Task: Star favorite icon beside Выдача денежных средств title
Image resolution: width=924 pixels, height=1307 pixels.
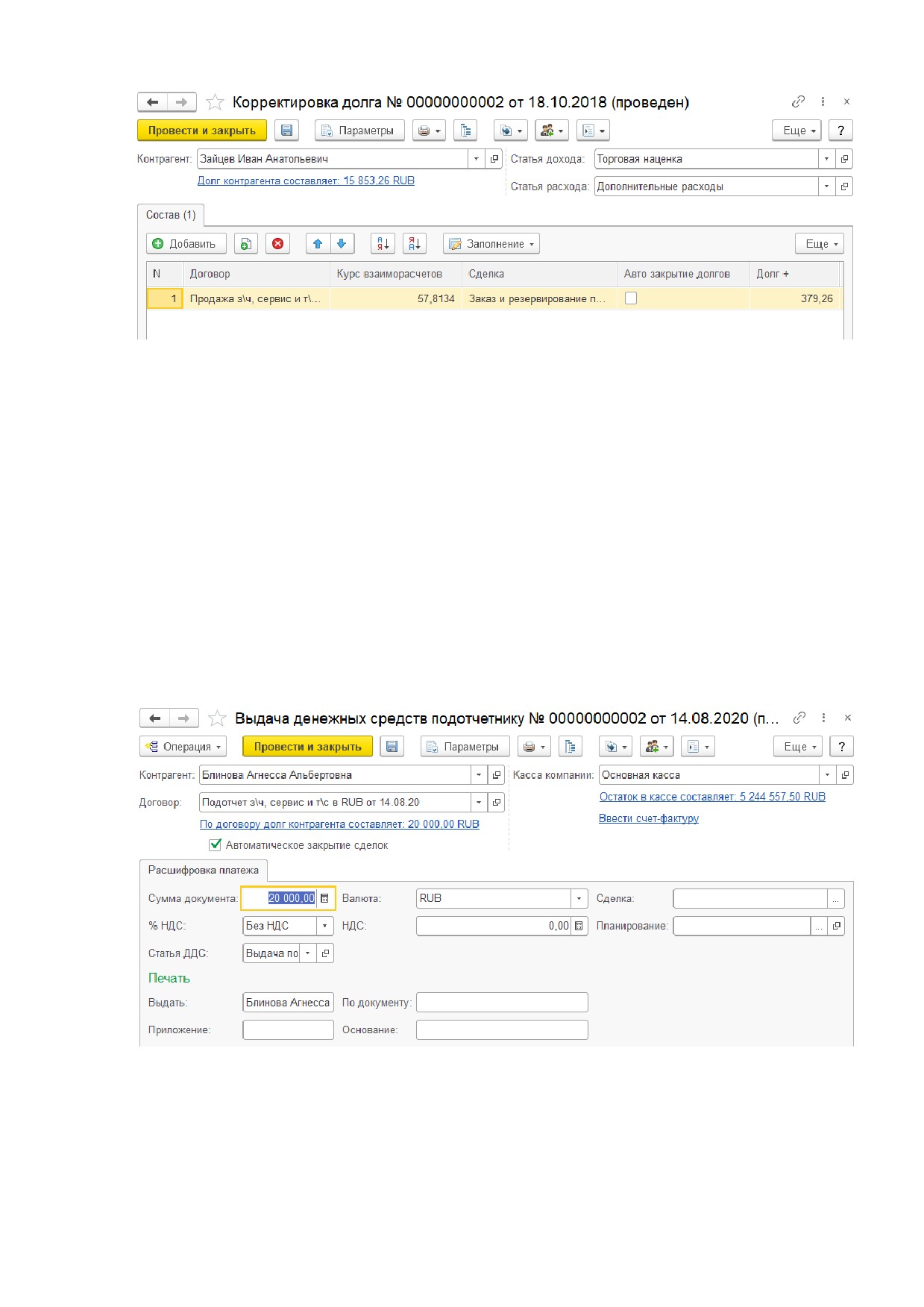Action: 217,718
